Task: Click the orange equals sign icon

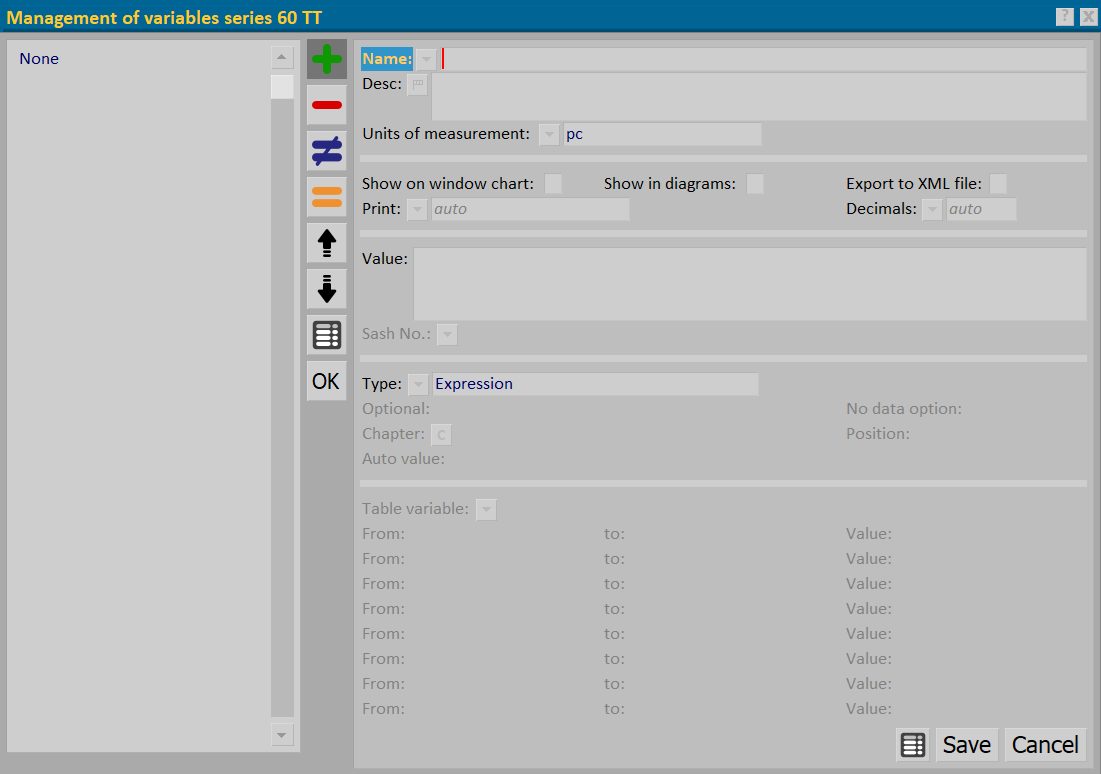Action: [x=327, y=197]
